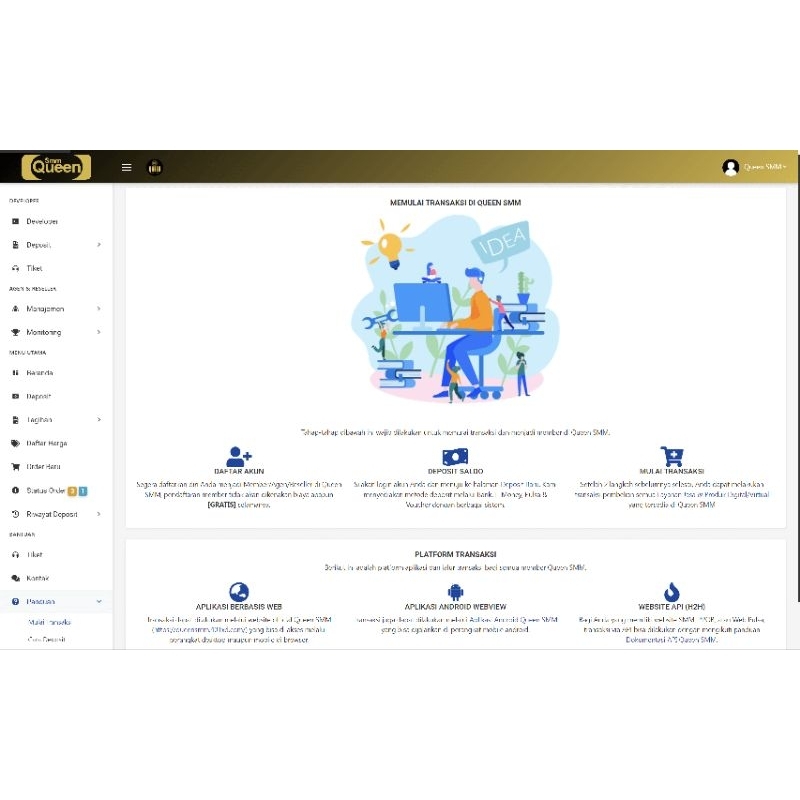
Task: Open Queen SMM account dropdown
Action: click(764, 167)
